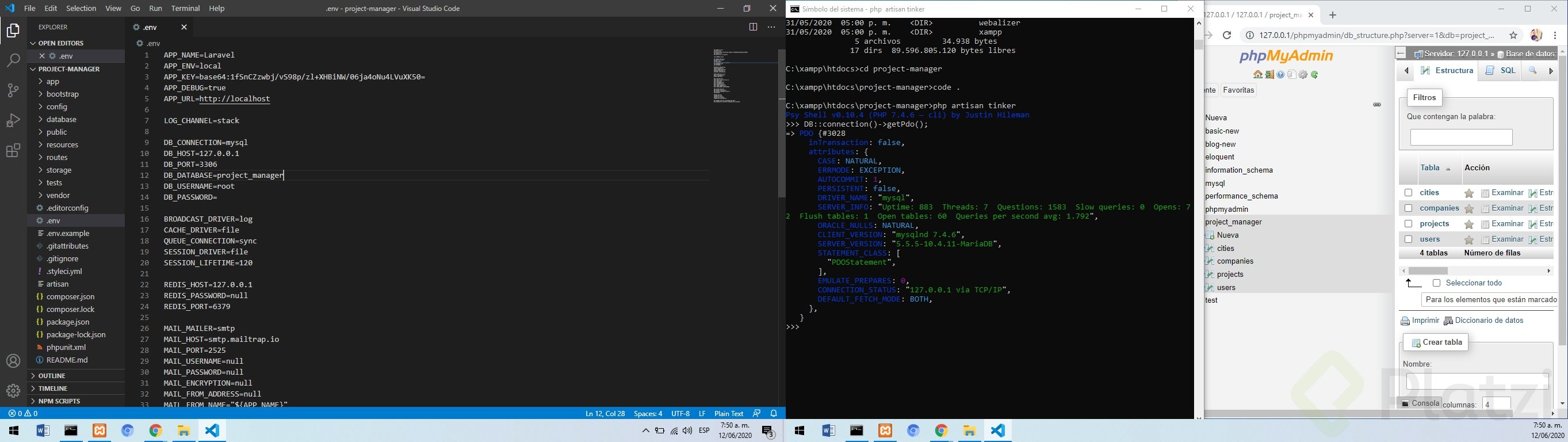Image resolution: width=1568 pixels, height=442 pixels.
Task: Click the phpMyAdmin home icon
Action: point(1257,75)
